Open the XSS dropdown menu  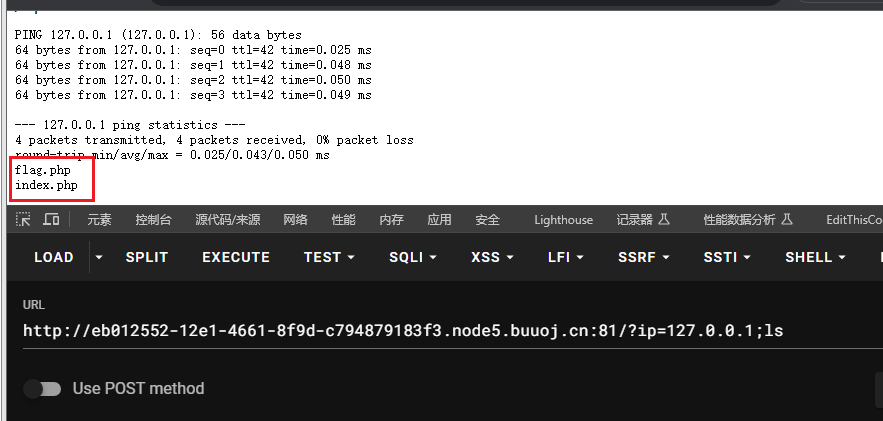point(492,257)
